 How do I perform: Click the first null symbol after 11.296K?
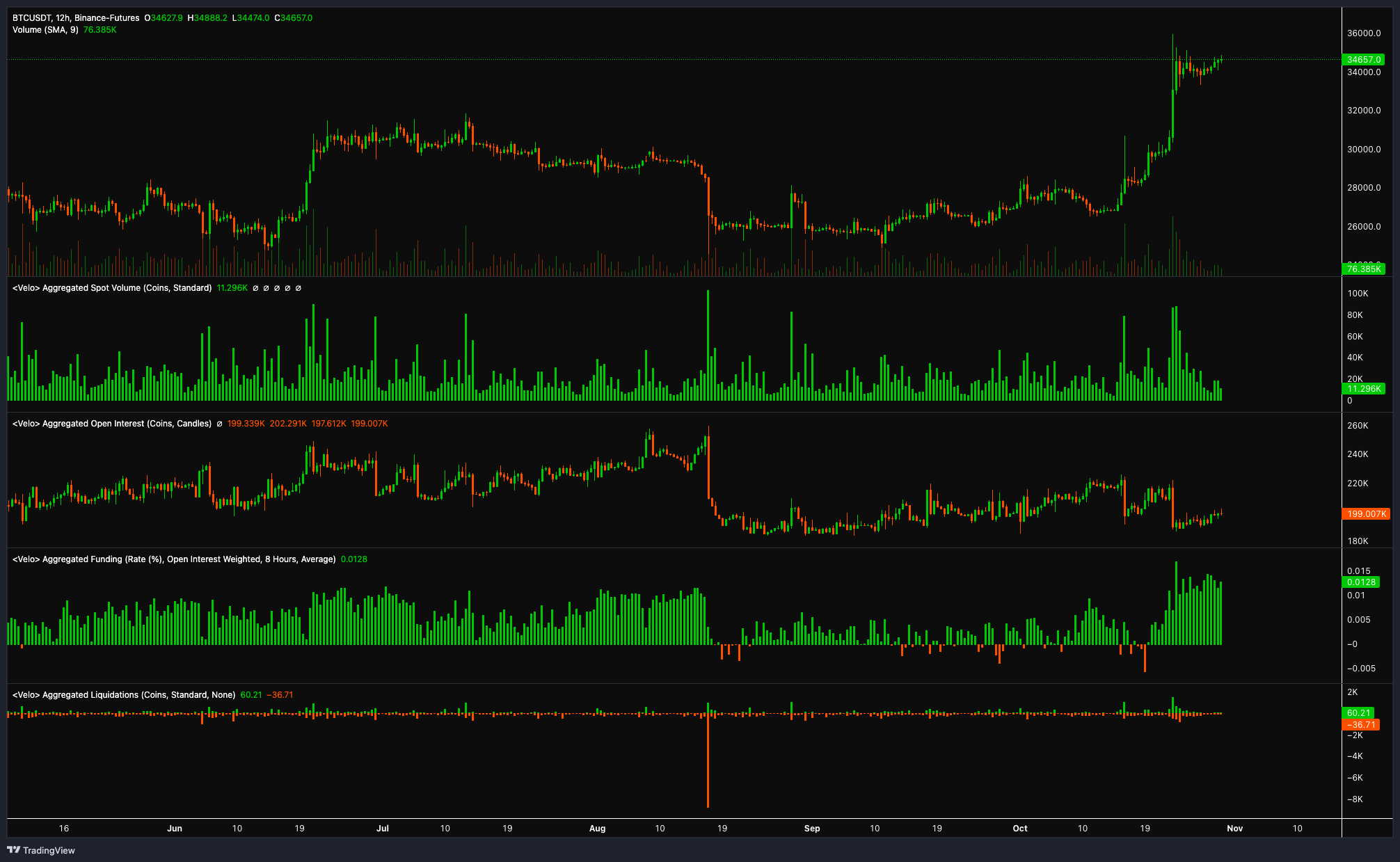(255, 287)
